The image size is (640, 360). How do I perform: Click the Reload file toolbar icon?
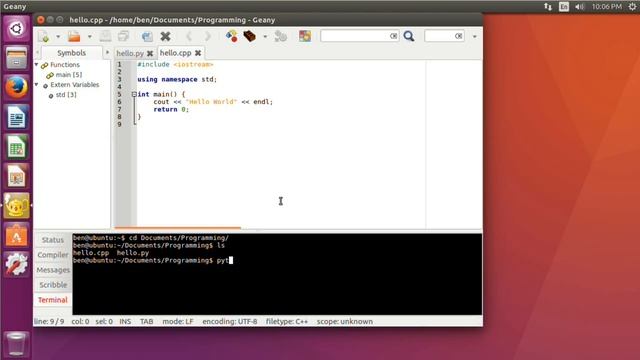(147, 36)
